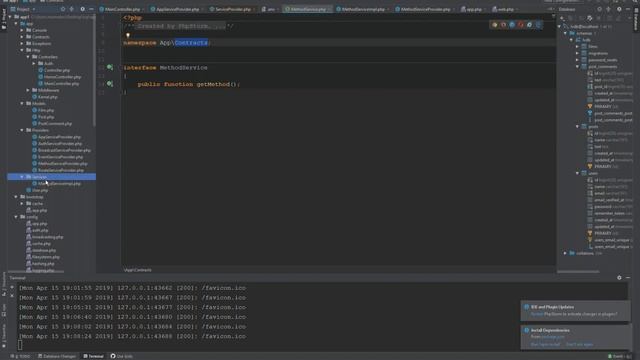
Task: Expand password_resets table in Database tree
Action: point(578,60)
